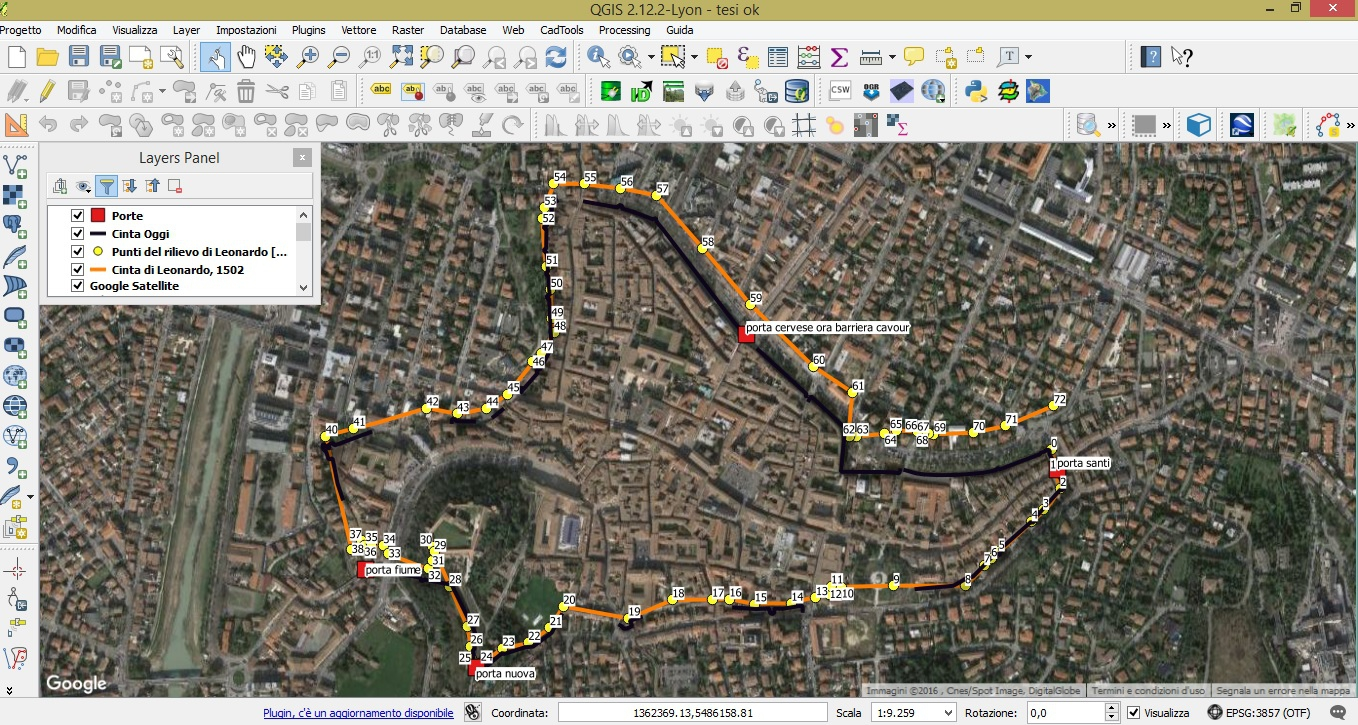
Task: Click the Zoom In magnifier tool
Action: 308,57
